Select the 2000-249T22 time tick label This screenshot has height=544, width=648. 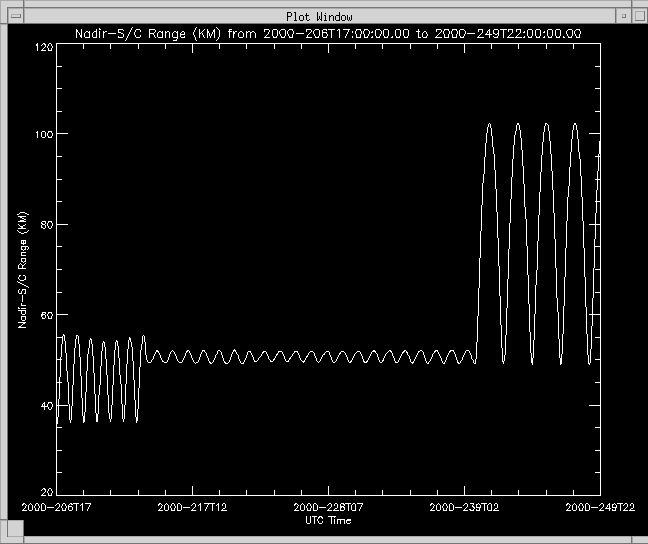pos(599,508)
